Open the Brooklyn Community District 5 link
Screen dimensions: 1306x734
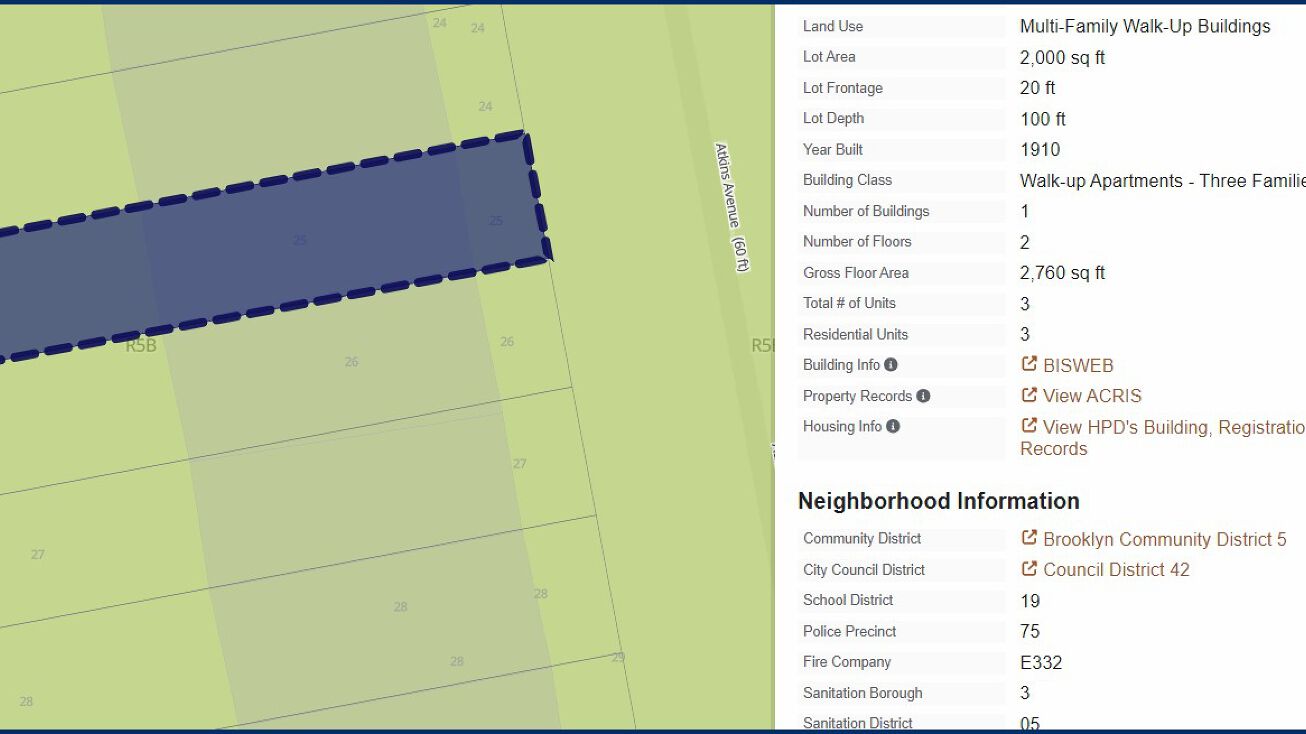point(1164,540)
